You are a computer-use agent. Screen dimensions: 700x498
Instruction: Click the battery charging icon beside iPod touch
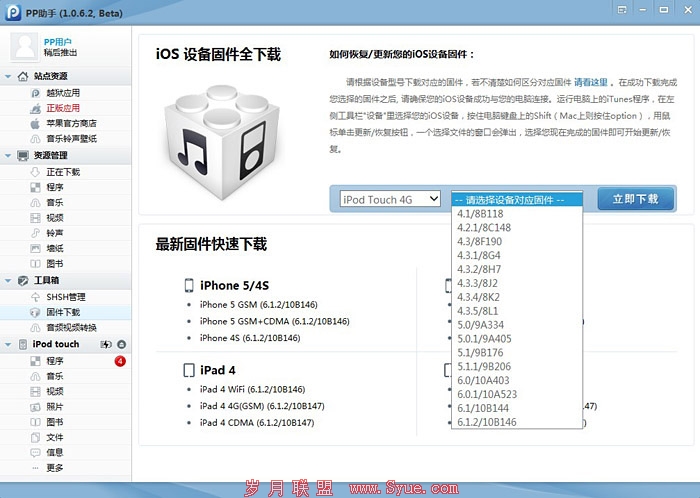pyautogui.click(x=106, y=344)
